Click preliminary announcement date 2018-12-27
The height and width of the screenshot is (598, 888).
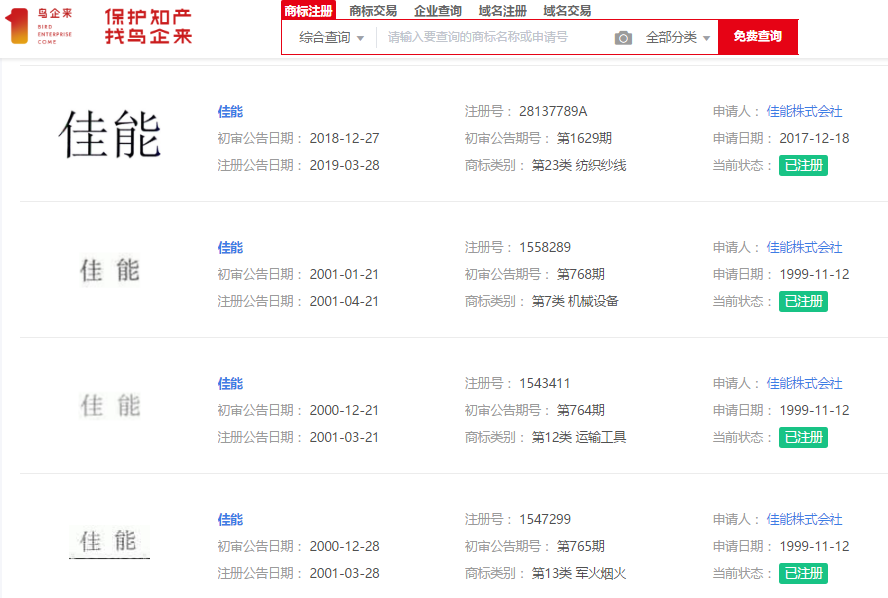tap(344, 139)
